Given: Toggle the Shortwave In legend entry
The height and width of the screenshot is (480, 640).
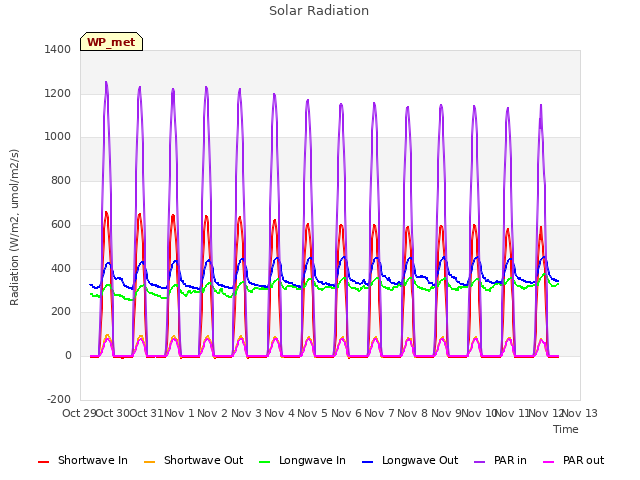Looking at the screenshot, I should [x=83, y=461].
